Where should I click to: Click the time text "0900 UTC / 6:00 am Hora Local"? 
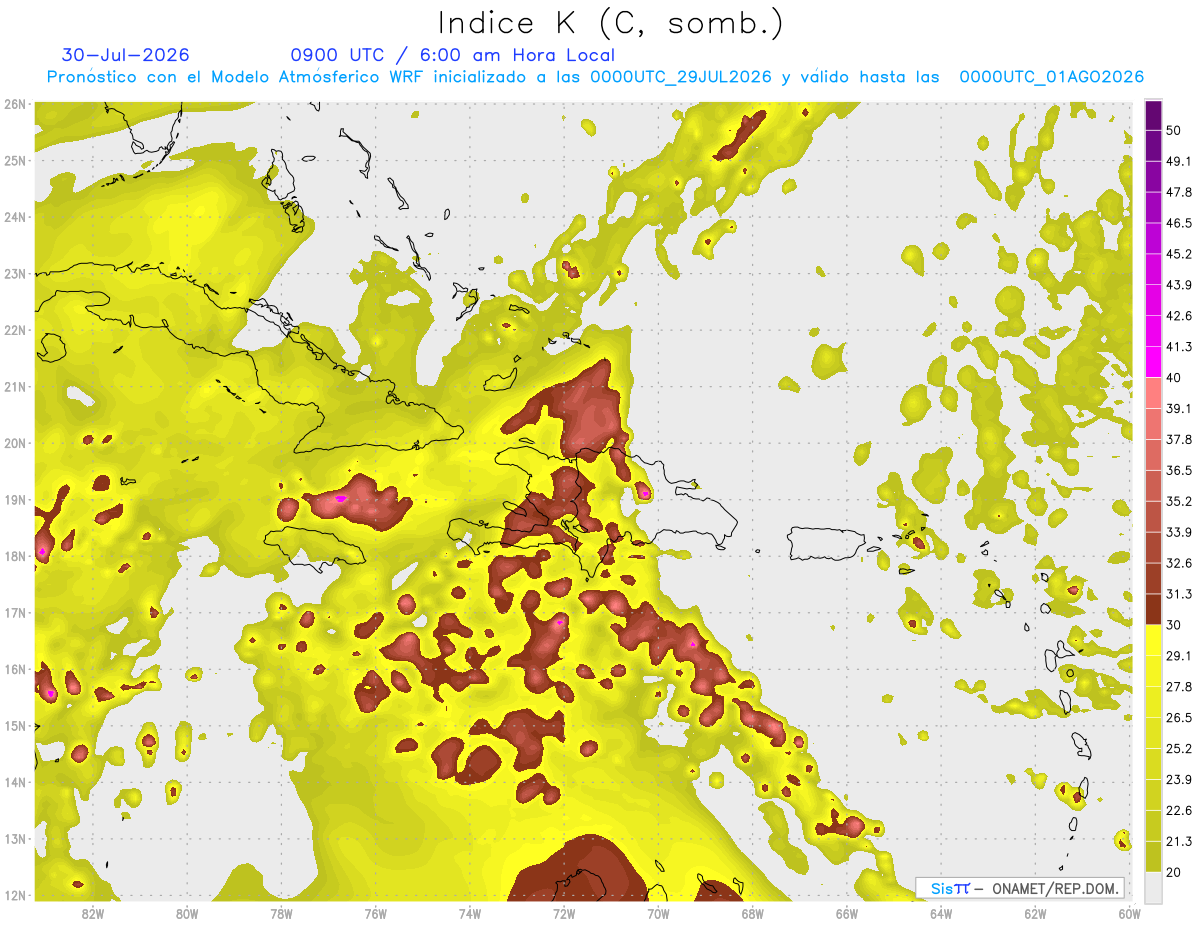coord(452,55)
